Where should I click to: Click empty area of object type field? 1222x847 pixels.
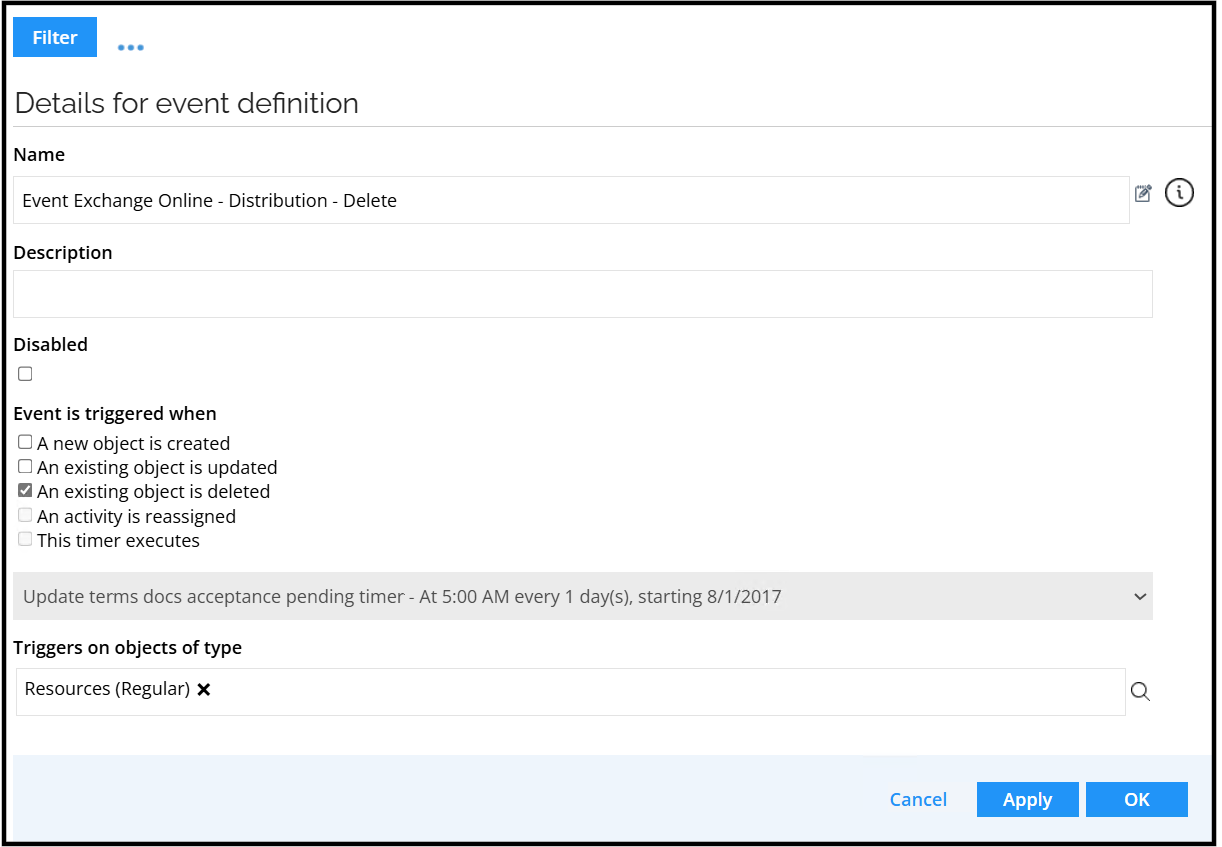pyautogui.click(x=660, y=692)
